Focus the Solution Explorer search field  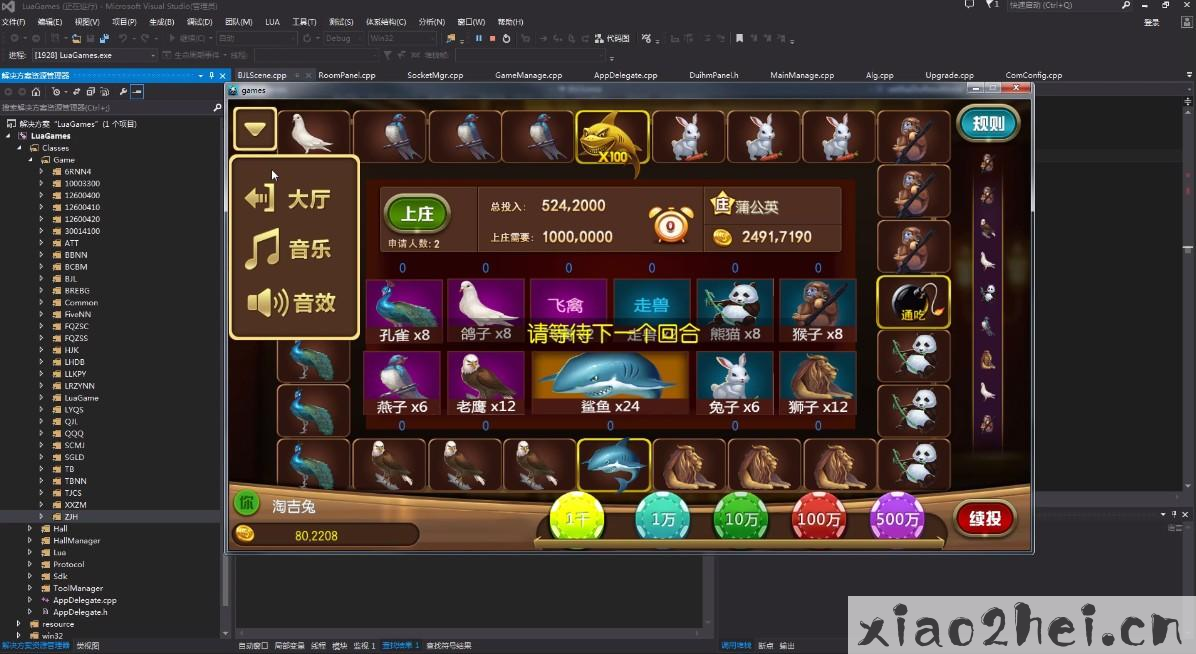[x=106, y=108]
